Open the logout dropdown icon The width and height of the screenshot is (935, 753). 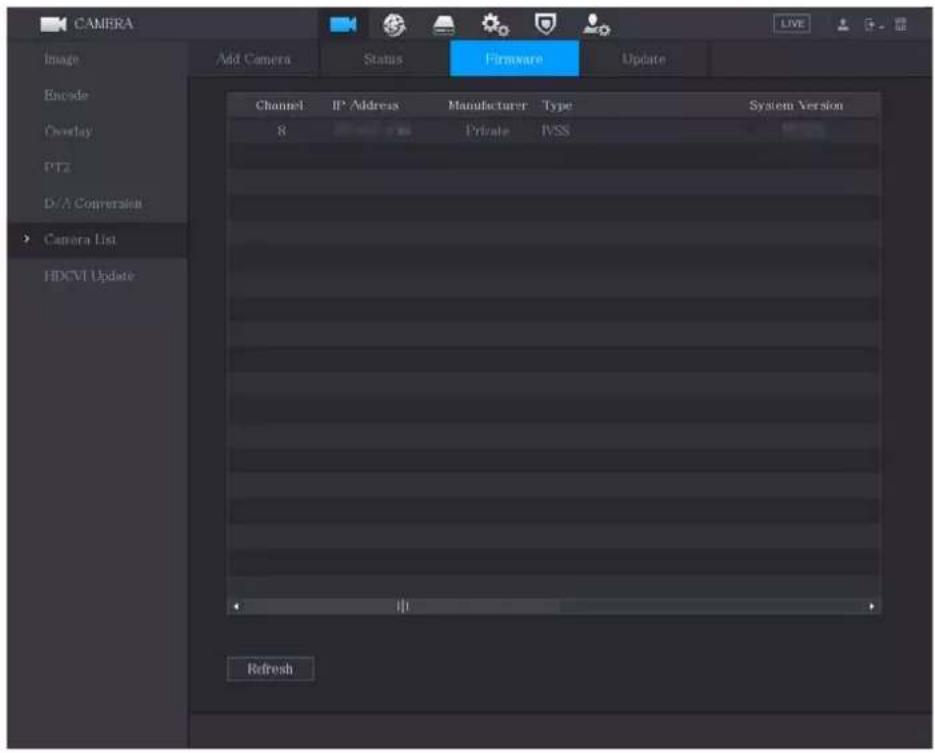[x=874, y=25]
